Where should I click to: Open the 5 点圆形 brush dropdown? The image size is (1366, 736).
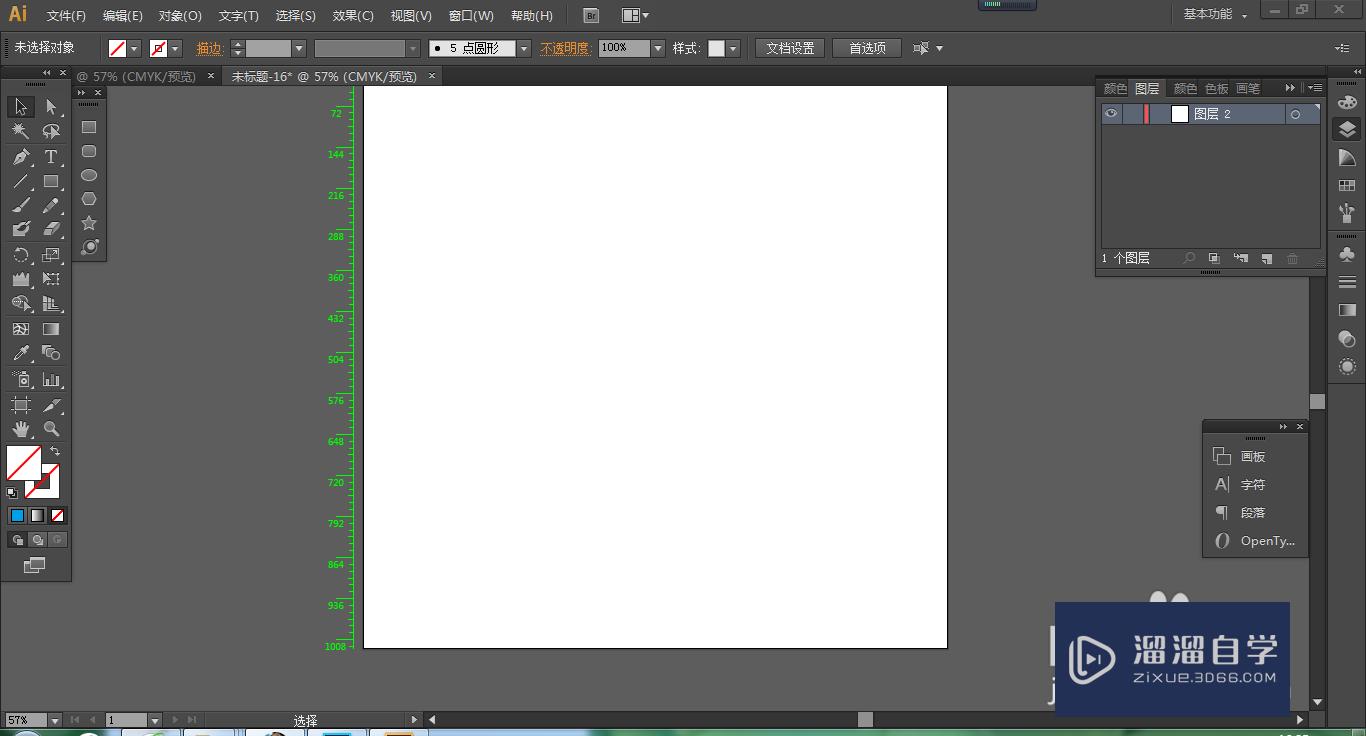pos(524,48)
